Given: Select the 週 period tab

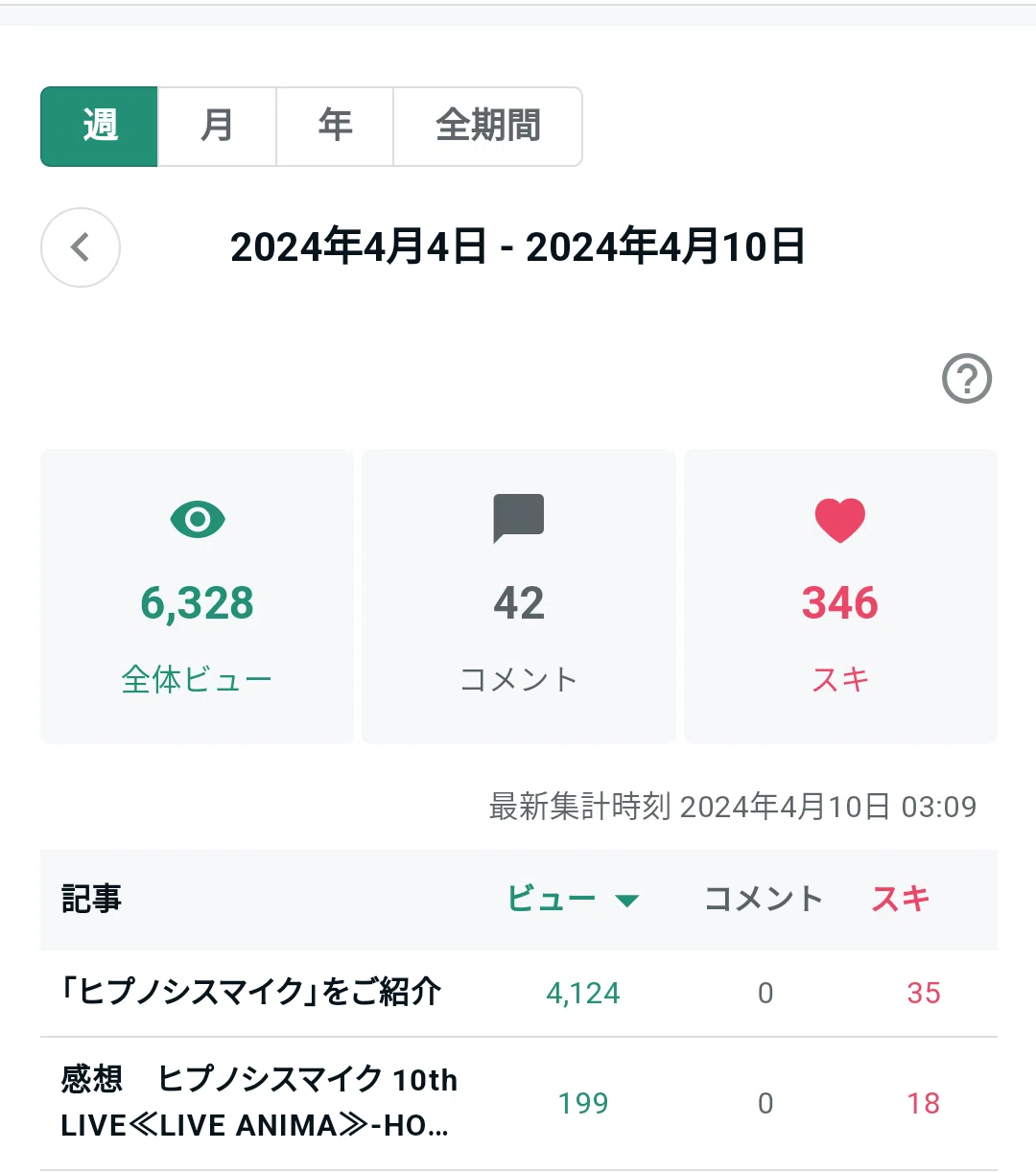Looking at the screenshot, I should pyautogui.click(x=100, y=127).
